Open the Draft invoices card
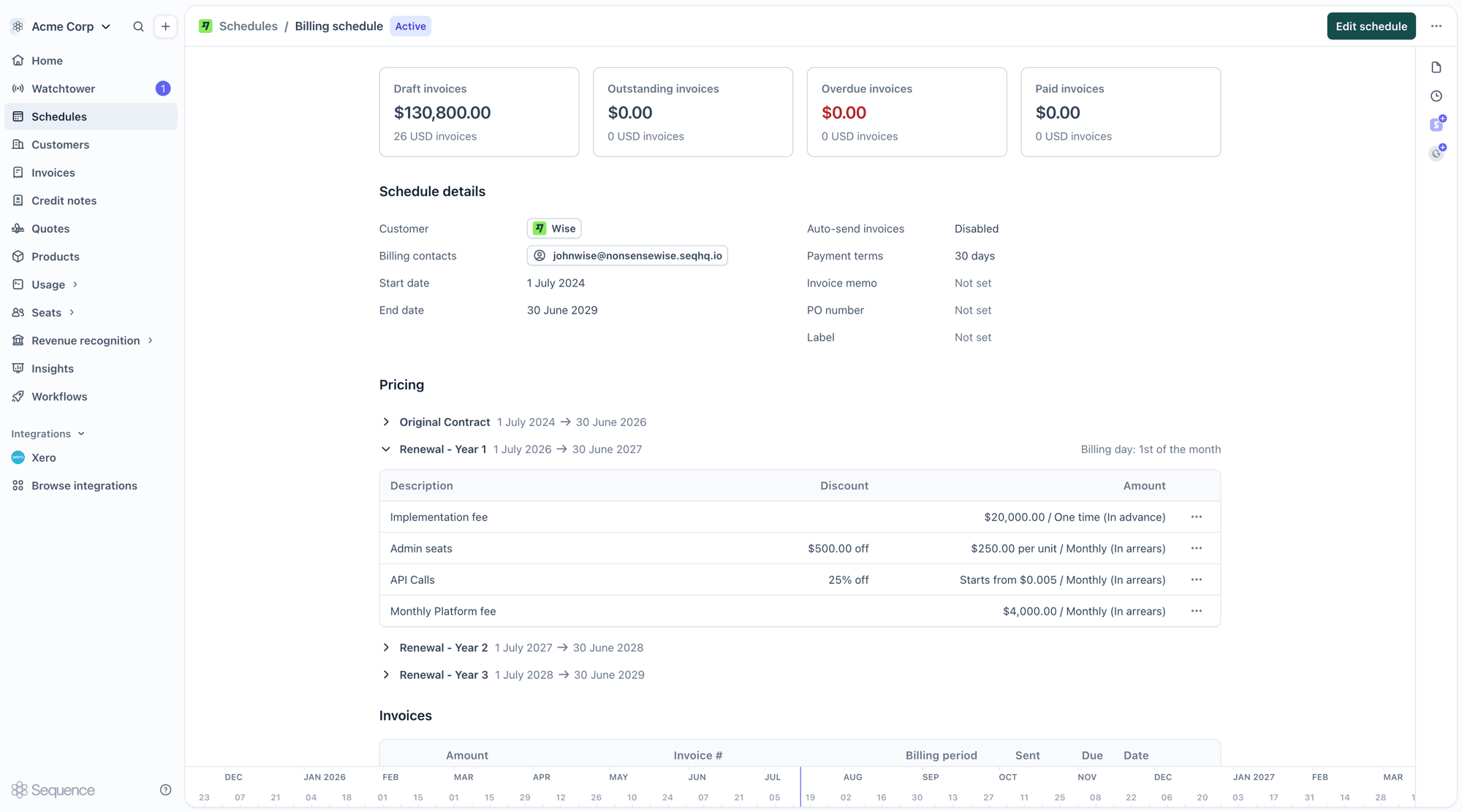 click(479, 112)
